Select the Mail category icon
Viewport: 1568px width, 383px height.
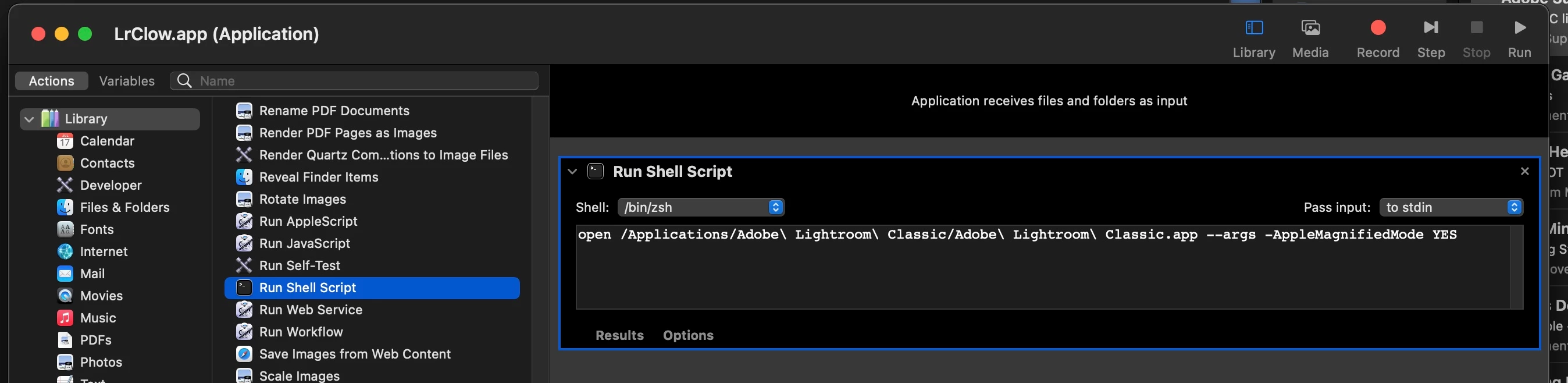[65, 274]
